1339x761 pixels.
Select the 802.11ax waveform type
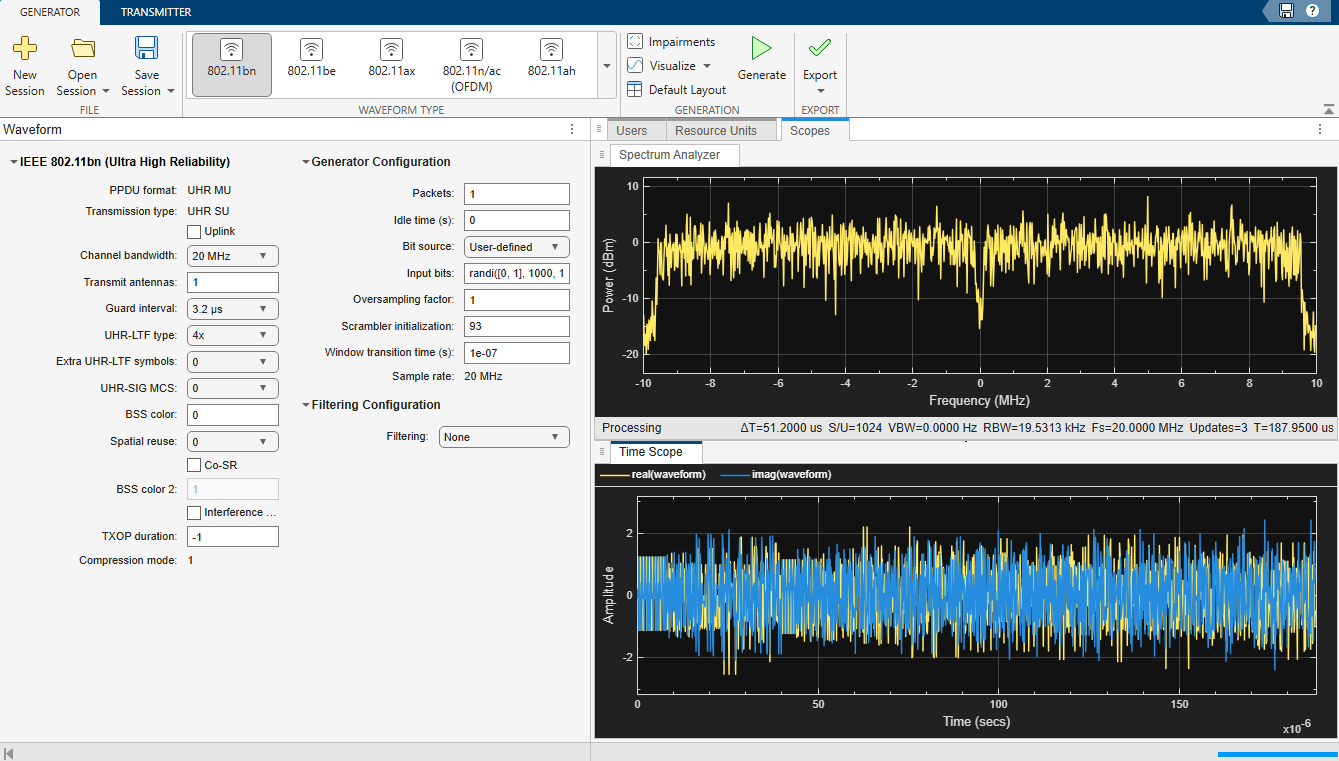point(391,65)
